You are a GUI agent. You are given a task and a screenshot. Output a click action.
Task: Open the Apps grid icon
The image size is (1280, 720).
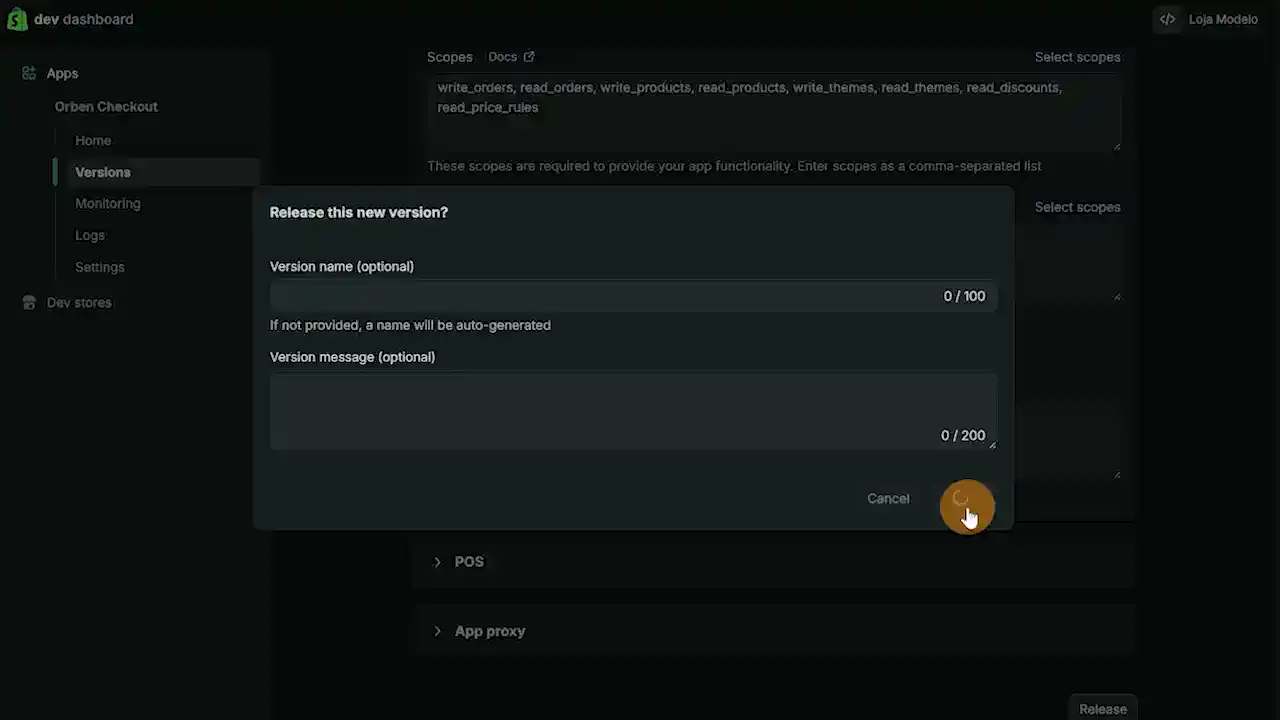pos(28,73)
